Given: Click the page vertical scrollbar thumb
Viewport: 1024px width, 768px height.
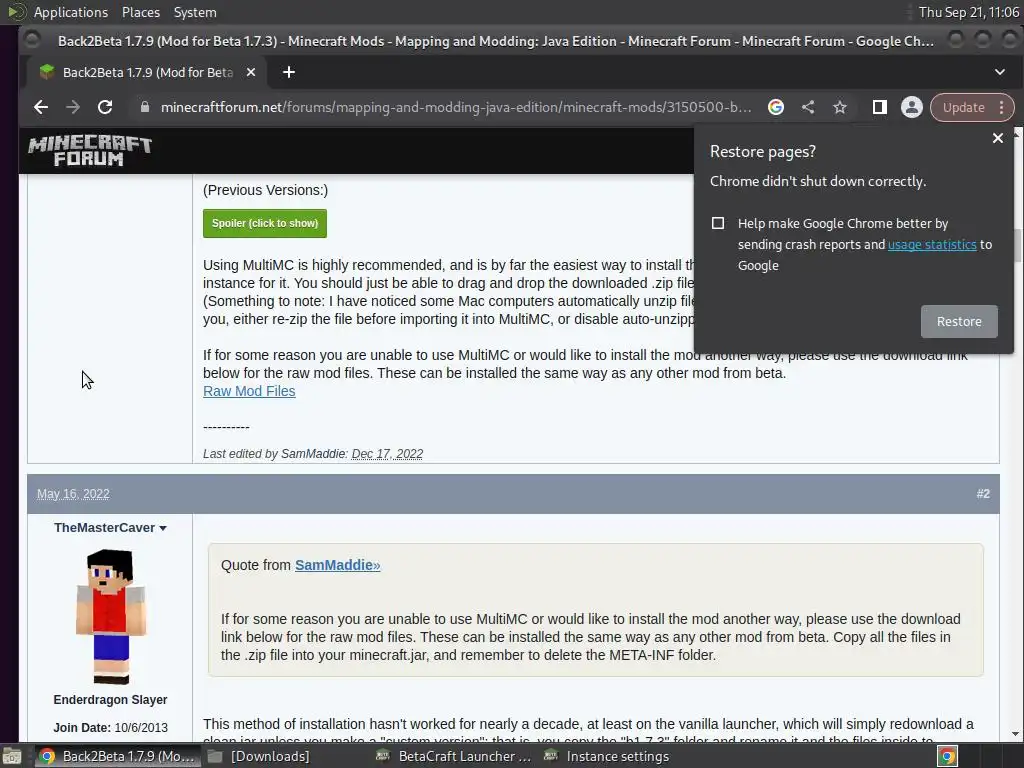Looking at the screenshot, I should click(1017, 246).
